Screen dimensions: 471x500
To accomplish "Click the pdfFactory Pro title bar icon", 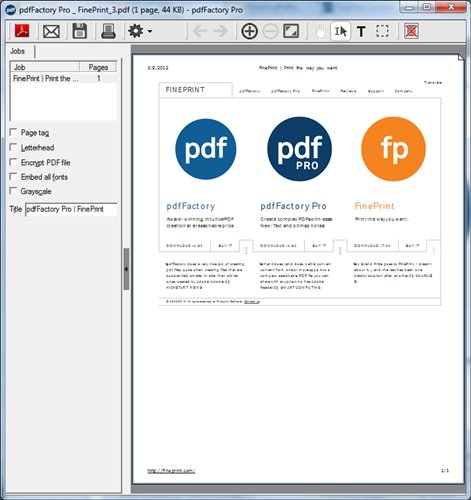I will click(x=11, y=10).
